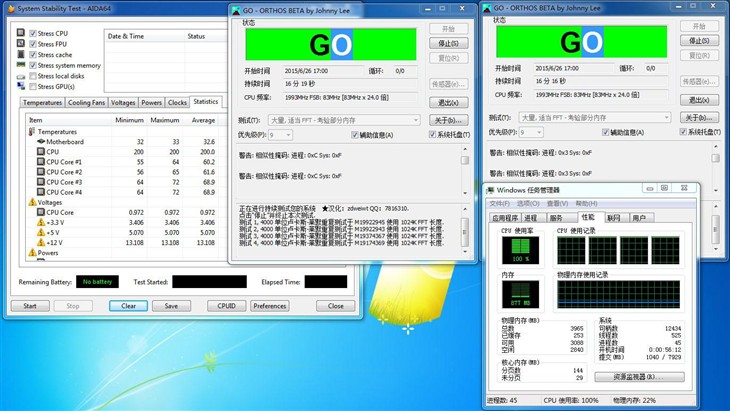The image size is (730, 411).
Task: Open the 测试(T) dropdown in right ORTHOS window
Action: (x=595, y=118)
